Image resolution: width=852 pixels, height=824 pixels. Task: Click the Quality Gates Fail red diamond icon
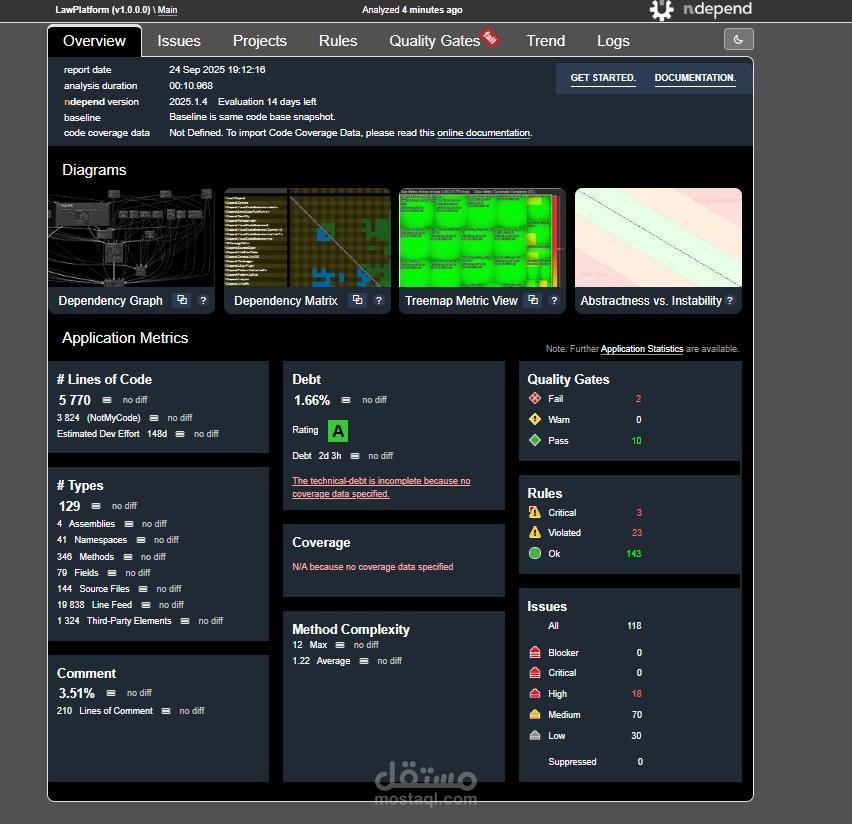tap(535, 398)
